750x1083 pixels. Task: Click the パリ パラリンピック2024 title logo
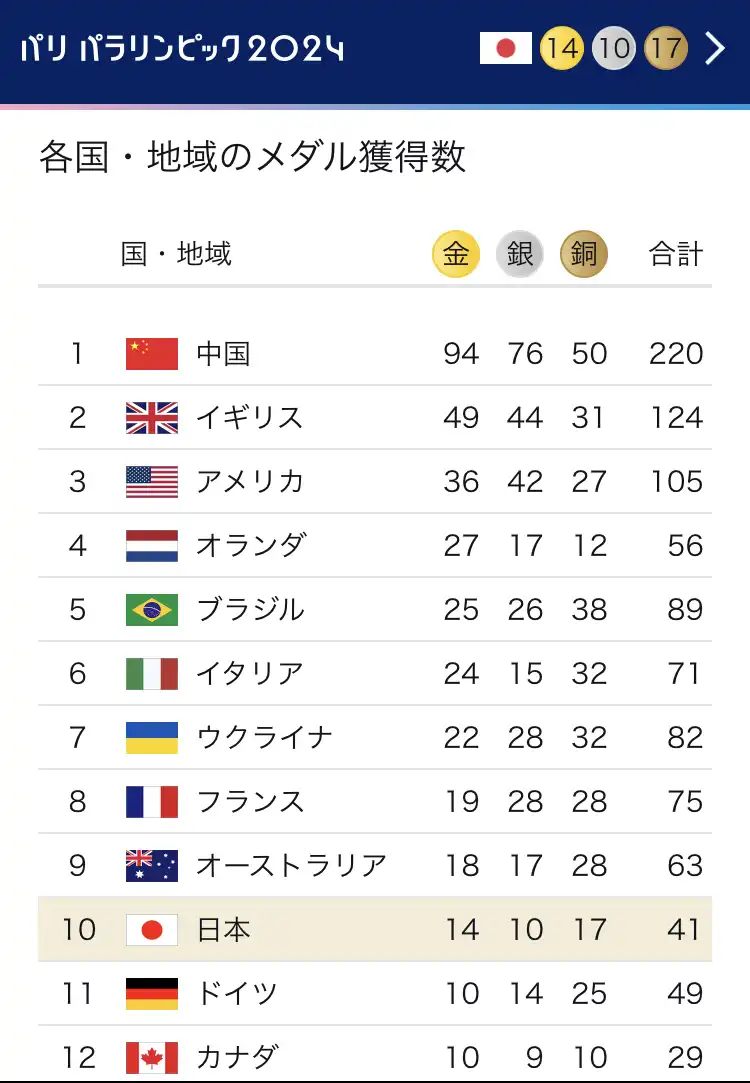pyautogui.click(x=182, y=48)
